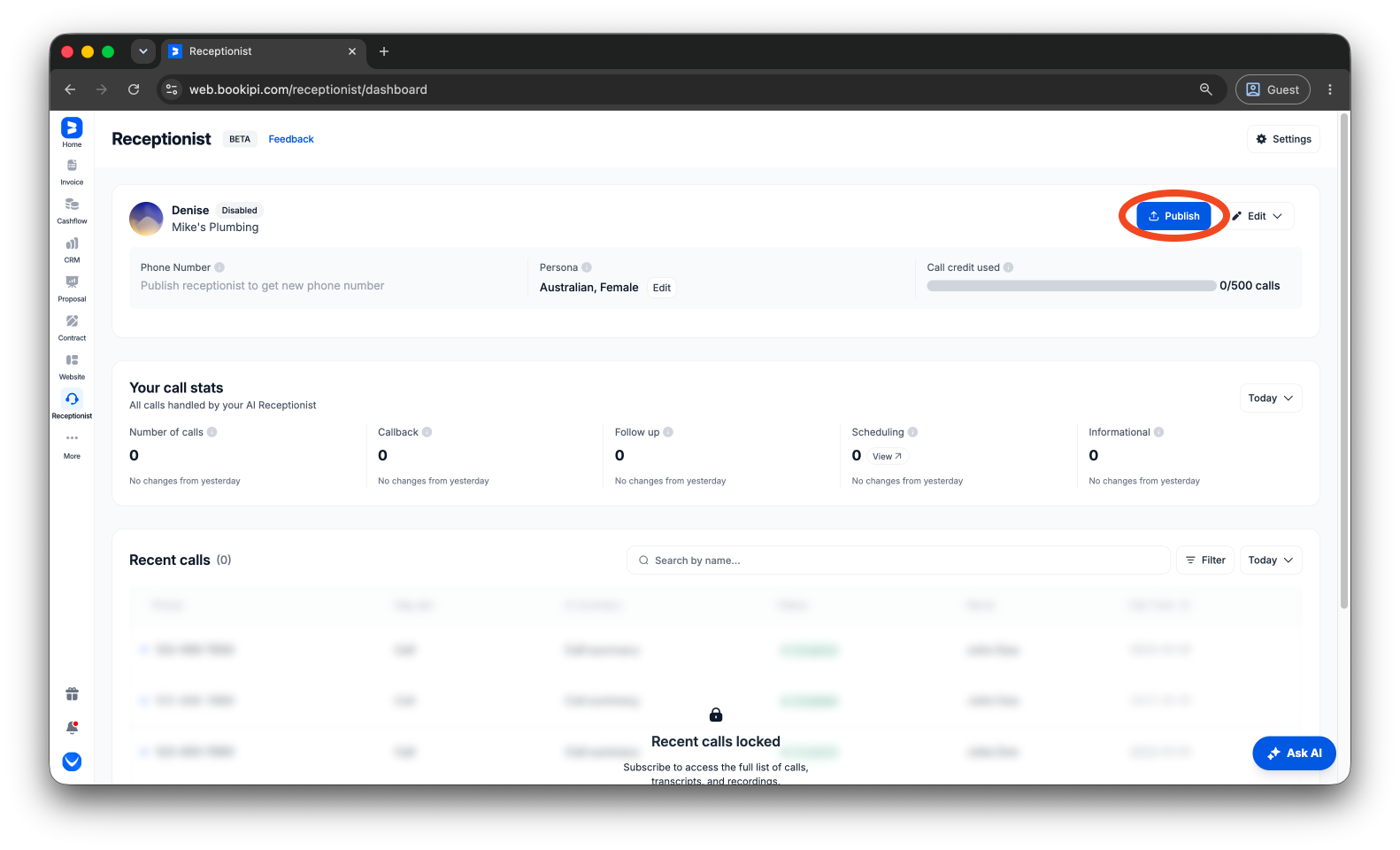This screenshot has height=850, width=1400.
Task: Click the browser zoom magnifier icon
Action: (1205, 89)
